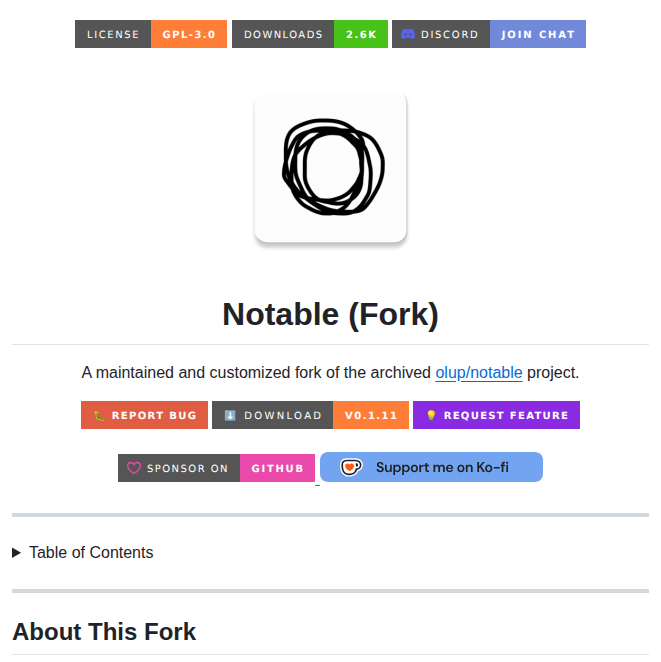
Task: Expand the Table of Contents disclosure triangle
Action: (x=17, y=553)
